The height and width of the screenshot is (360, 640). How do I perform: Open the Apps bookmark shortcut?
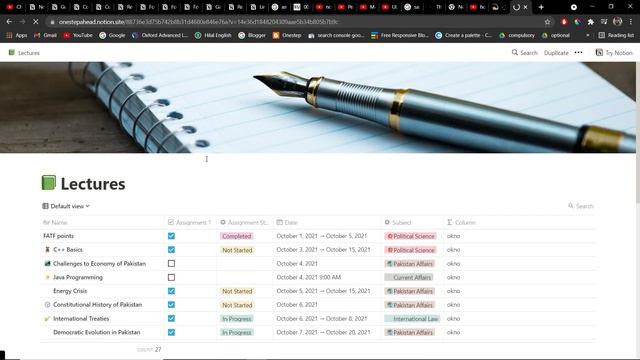pyautogui.click(x=17, y=36)
